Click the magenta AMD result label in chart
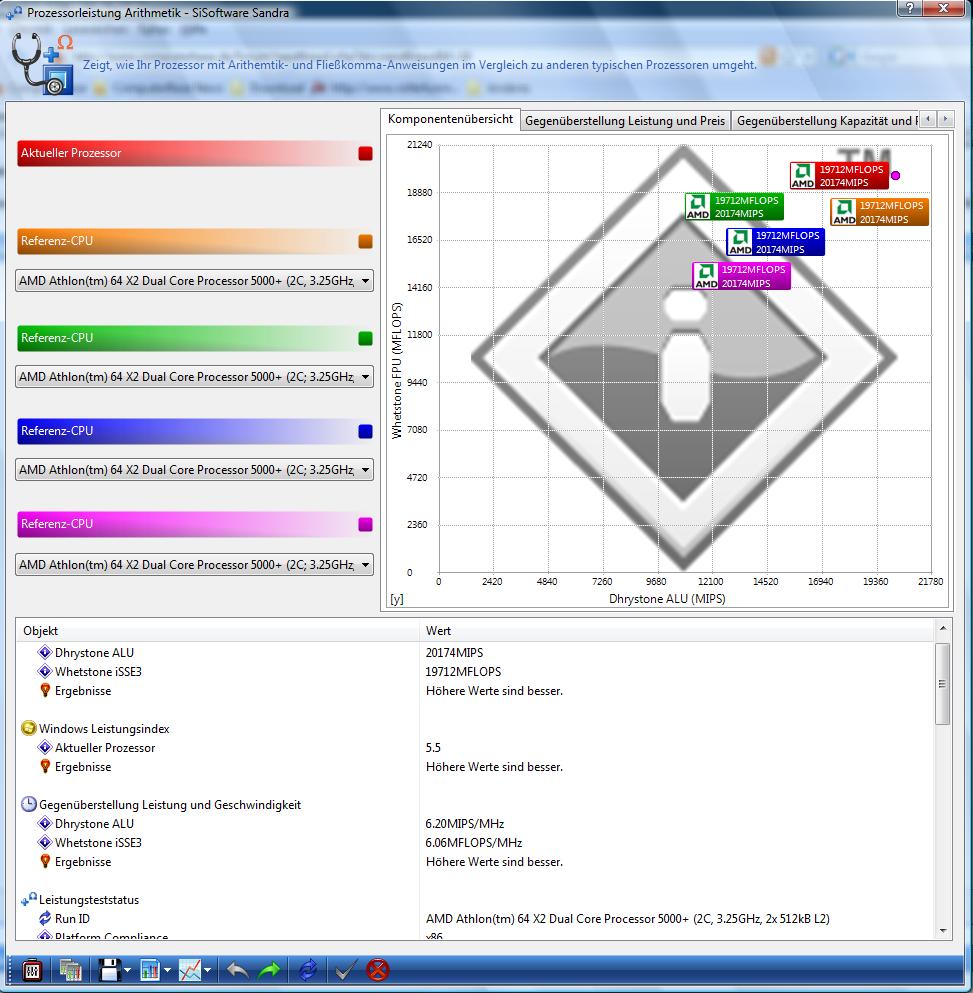This screenshot has width=973, height=993. pyautogui.click(x=741, y=276)
